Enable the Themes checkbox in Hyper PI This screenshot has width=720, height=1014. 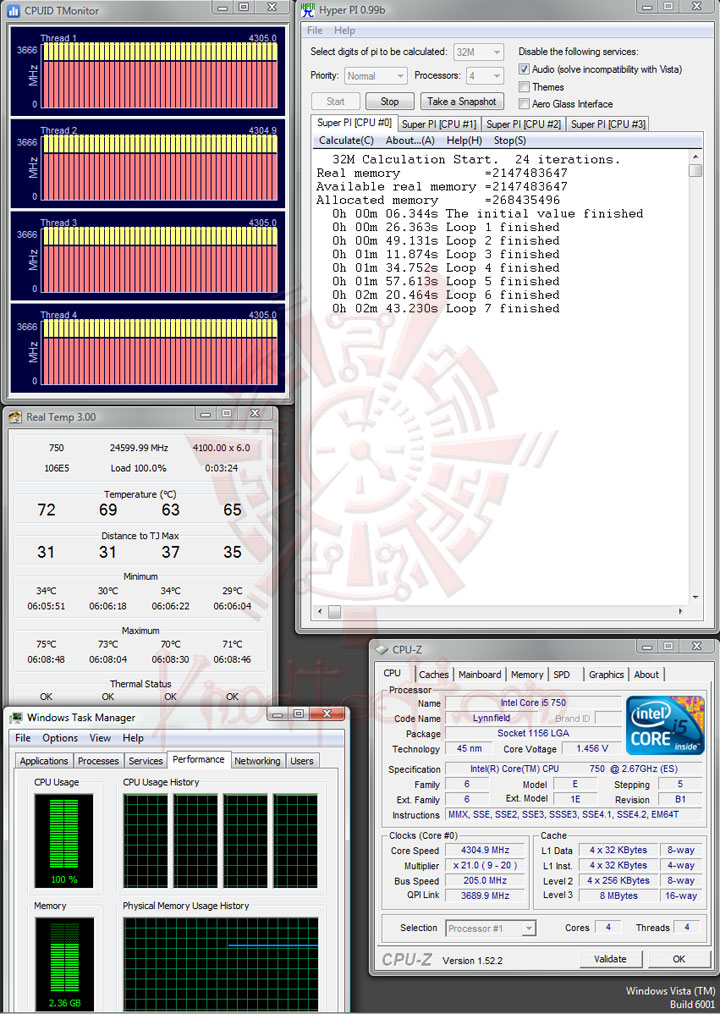524,87
